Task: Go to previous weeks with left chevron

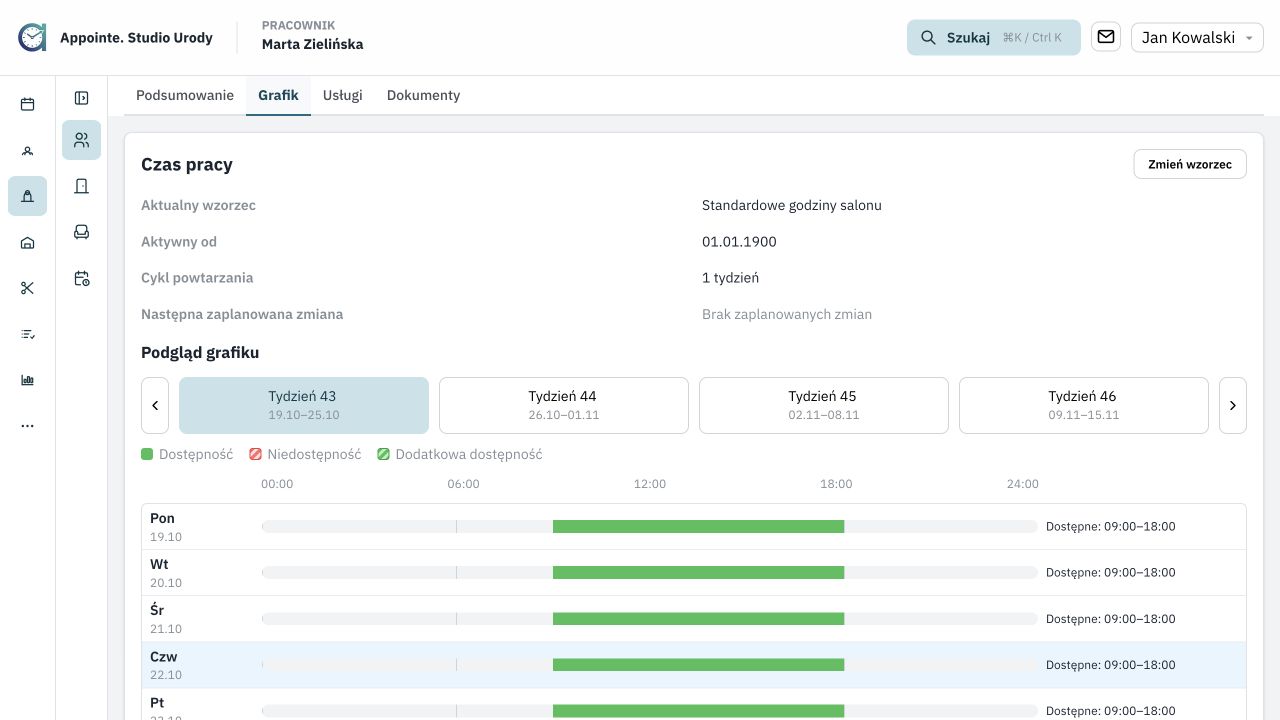Action: pos(155,405)
